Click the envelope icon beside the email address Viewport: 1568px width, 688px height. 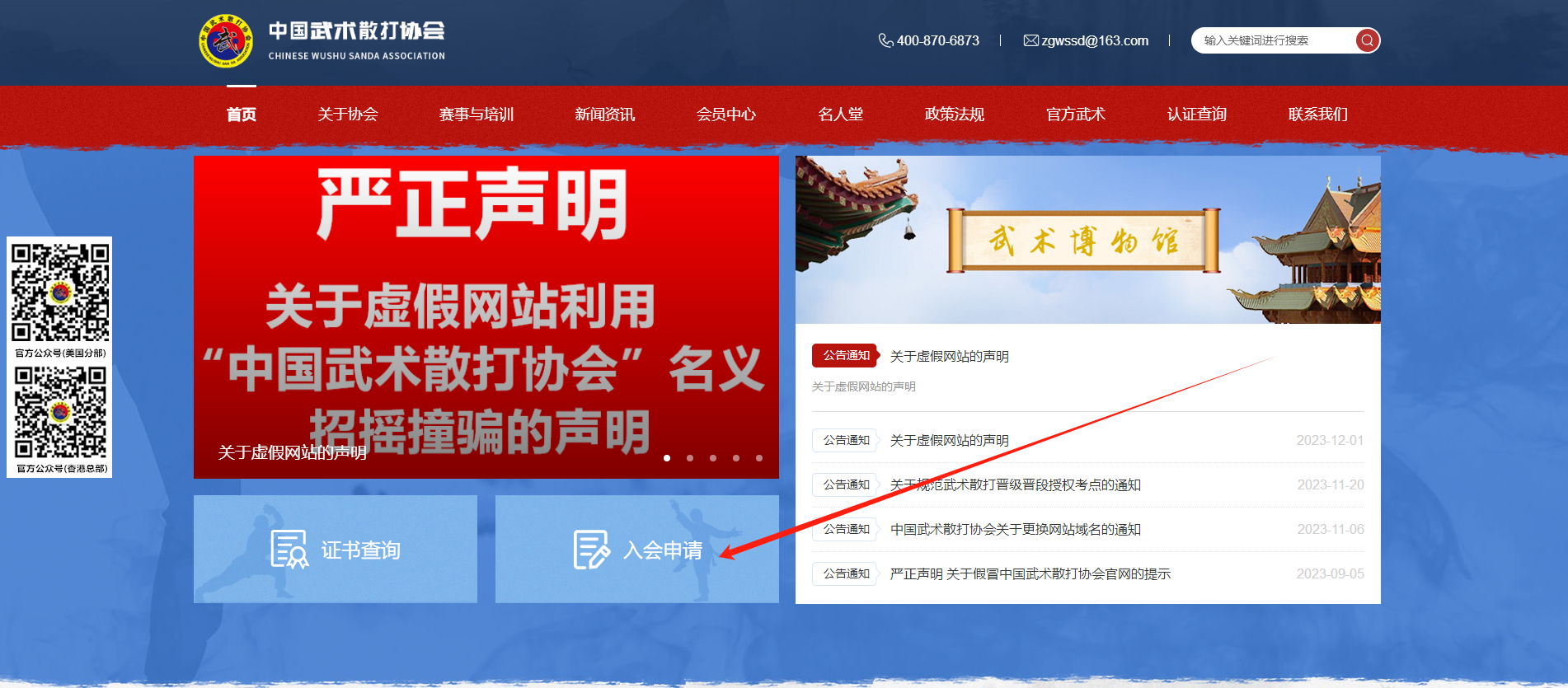click(1030, 40)
